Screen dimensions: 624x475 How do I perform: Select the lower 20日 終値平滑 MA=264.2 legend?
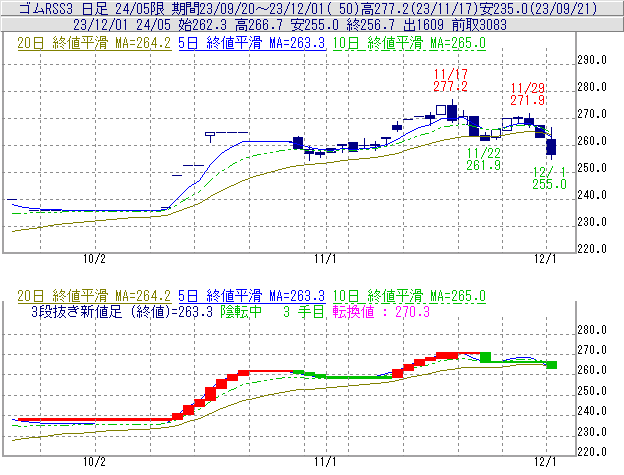(x=94, y=296)
